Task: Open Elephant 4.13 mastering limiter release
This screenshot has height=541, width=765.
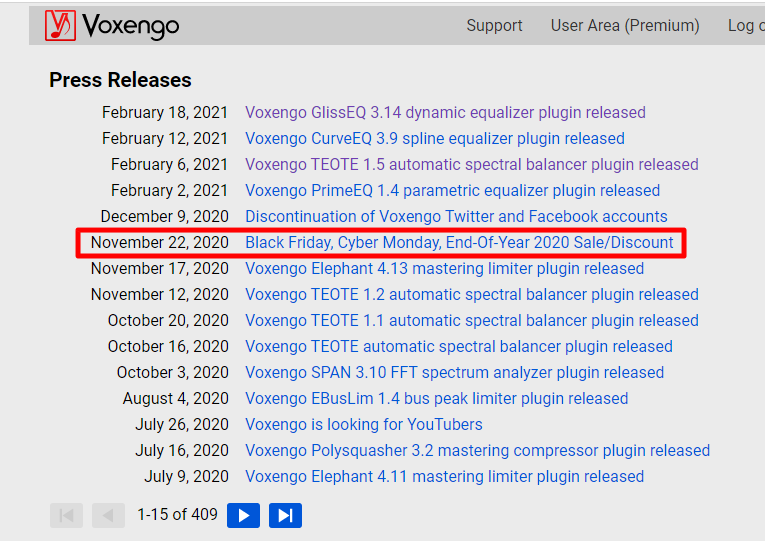Action: (444, 269)
